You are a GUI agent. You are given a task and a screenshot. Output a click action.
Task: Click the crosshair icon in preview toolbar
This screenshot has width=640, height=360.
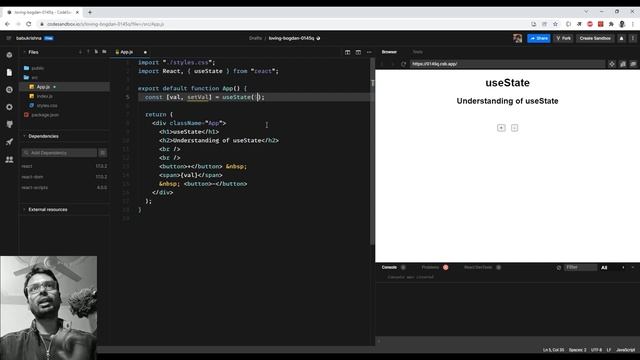(x=612, y=64)
